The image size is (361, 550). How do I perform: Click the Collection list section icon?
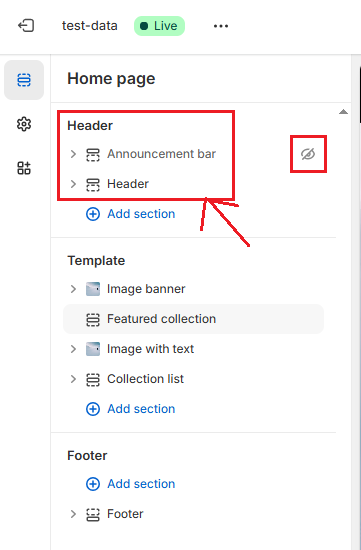(x=93, y=379)
